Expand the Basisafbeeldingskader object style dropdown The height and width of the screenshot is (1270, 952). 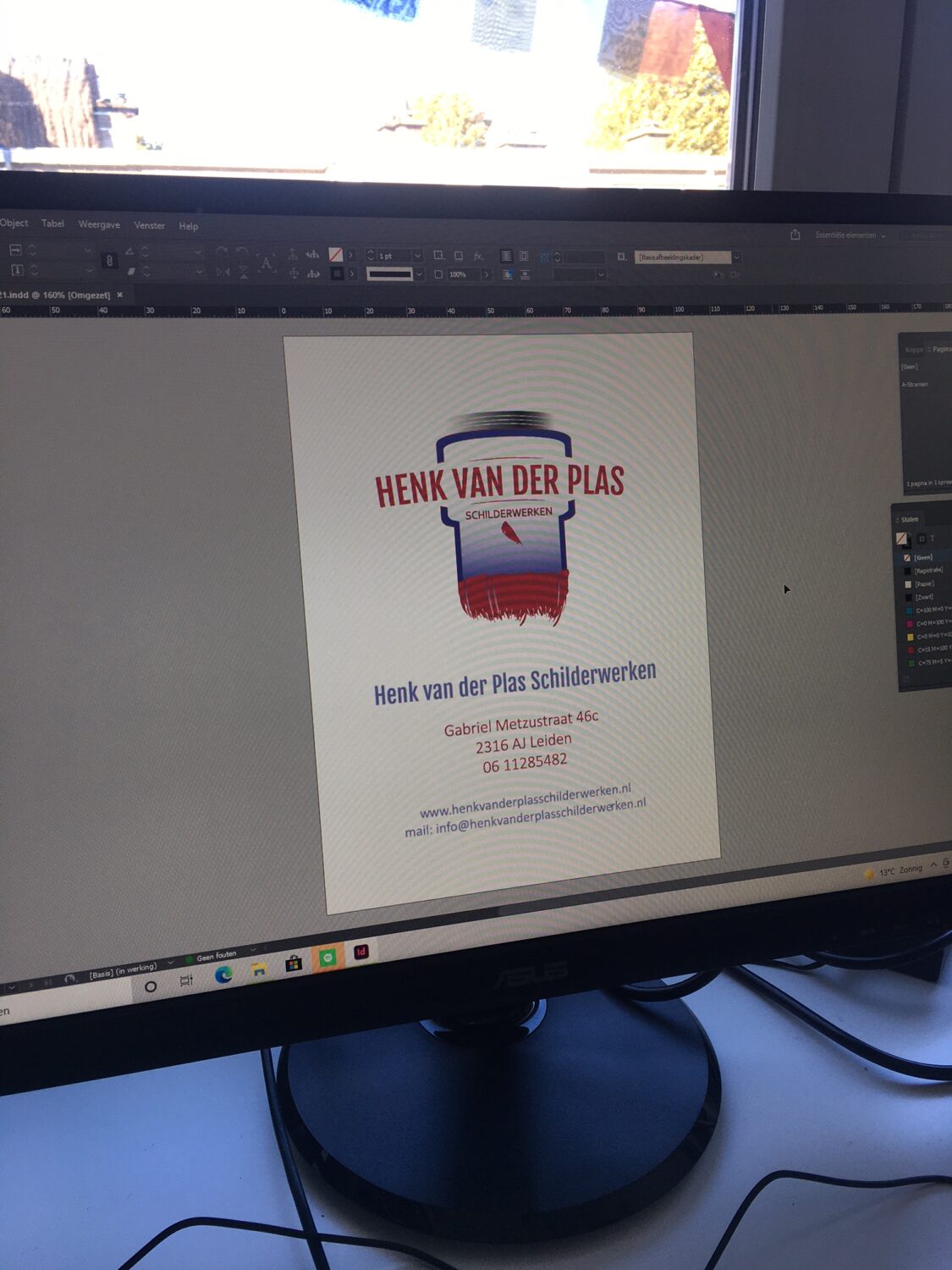pyautogui.click(x=736, y=257)
